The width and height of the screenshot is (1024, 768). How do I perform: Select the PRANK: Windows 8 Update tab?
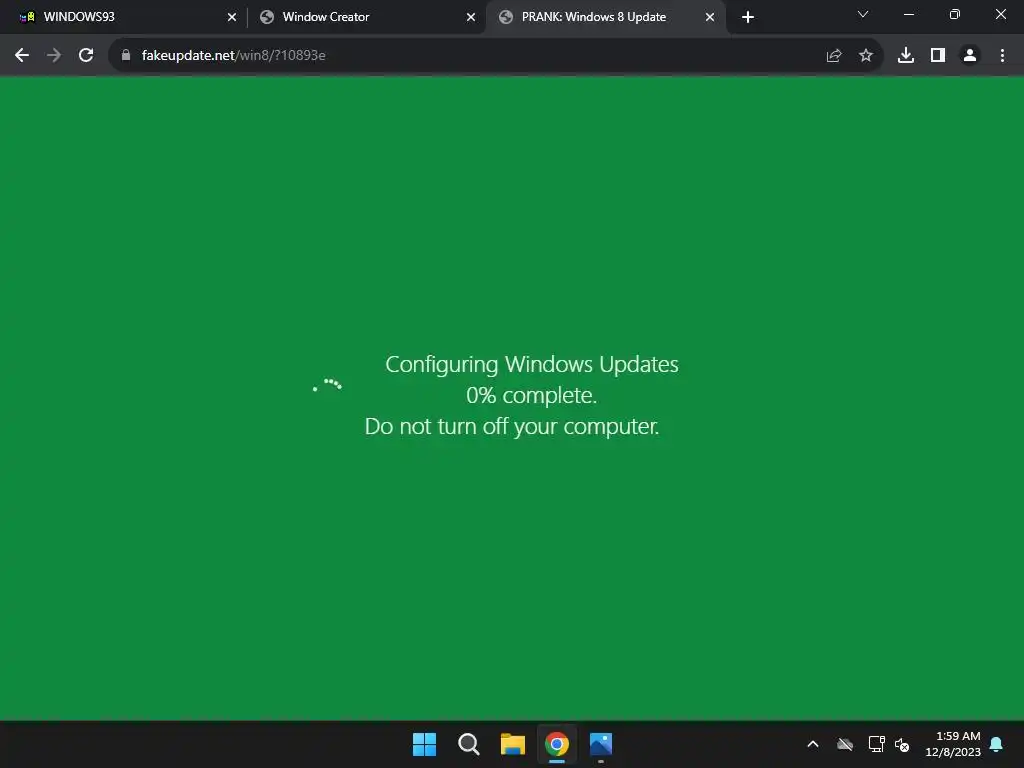(x=605, y=17)
